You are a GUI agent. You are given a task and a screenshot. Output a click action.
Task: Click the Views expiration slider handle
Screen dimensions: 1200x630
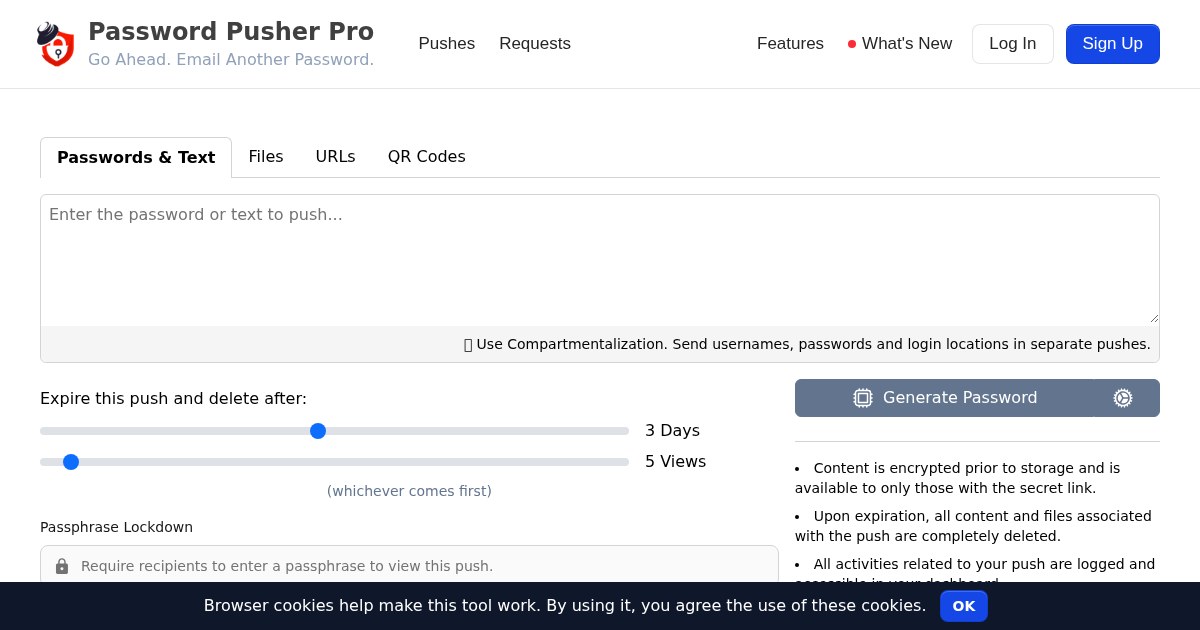[71, 462]
